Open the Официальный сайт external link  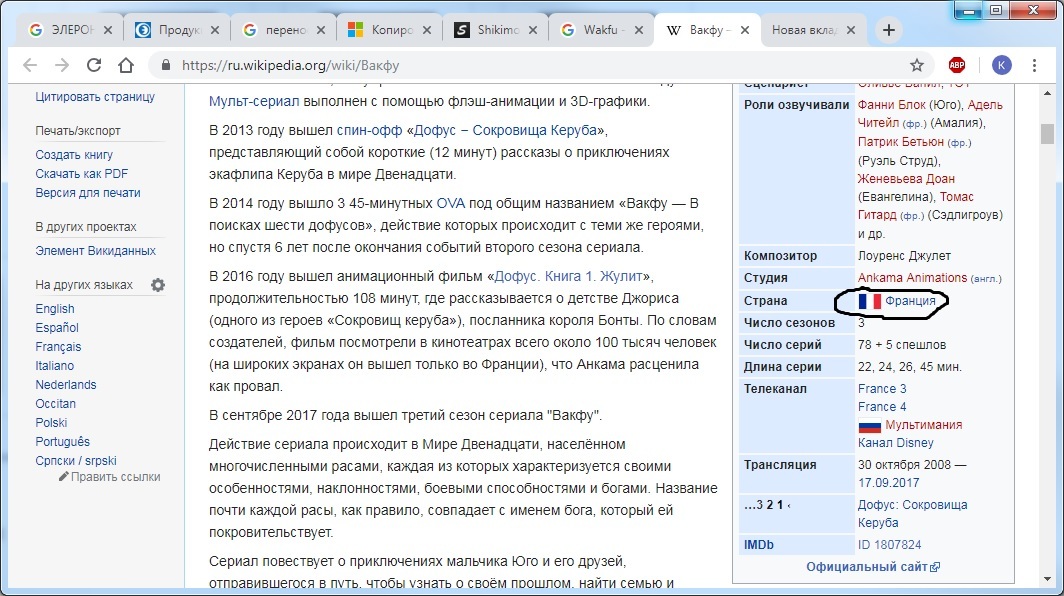pos(873,567)
